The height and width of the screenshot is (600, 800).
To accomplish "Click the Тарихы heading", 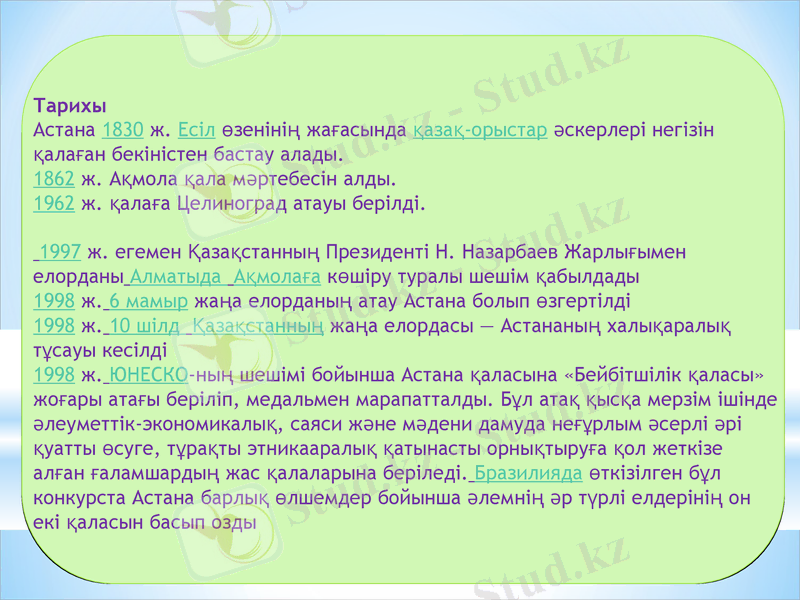I will [x=69, y=105].
